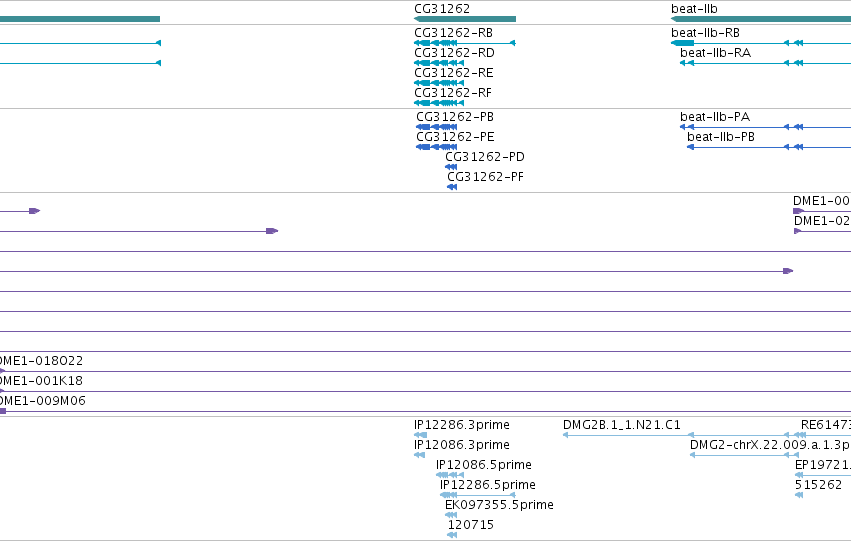Image resolution: width=851 pixels, height=541 pixels.
Task: Select the purple clone arrow ending mid-track
Action: coord(272,231)
